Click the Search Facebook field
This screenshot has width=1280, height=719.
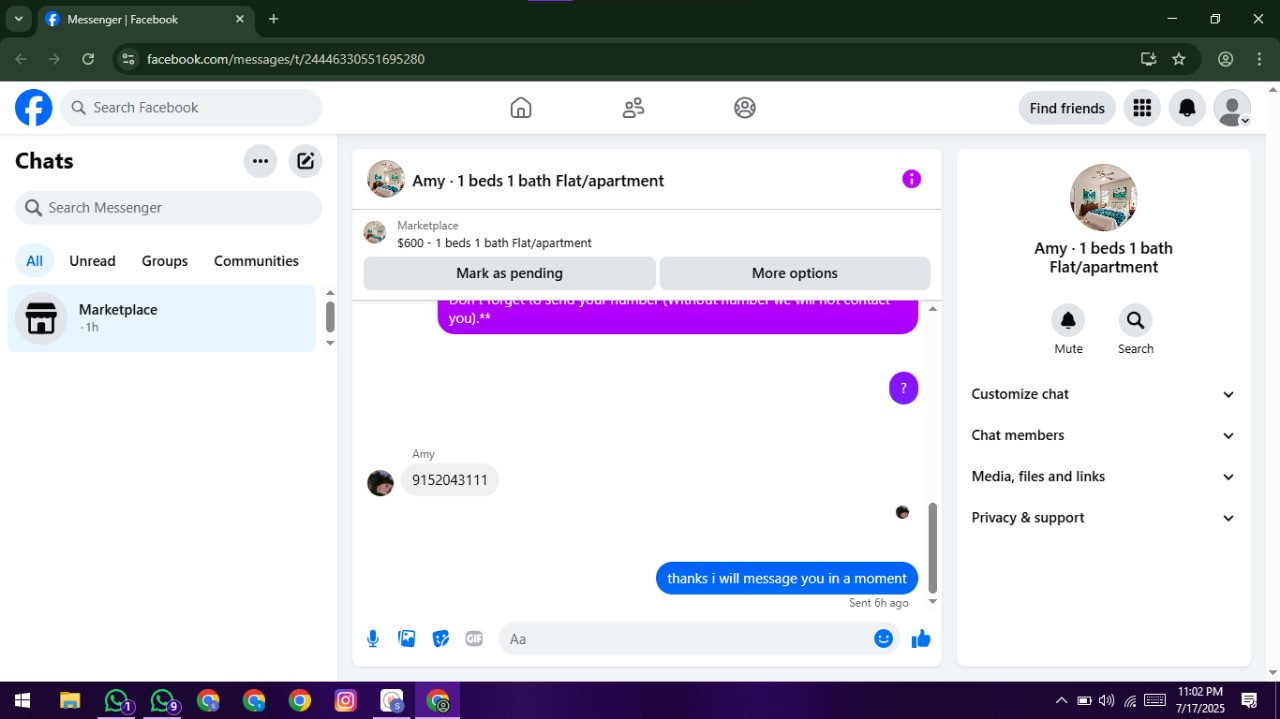(x=191, y=108)
